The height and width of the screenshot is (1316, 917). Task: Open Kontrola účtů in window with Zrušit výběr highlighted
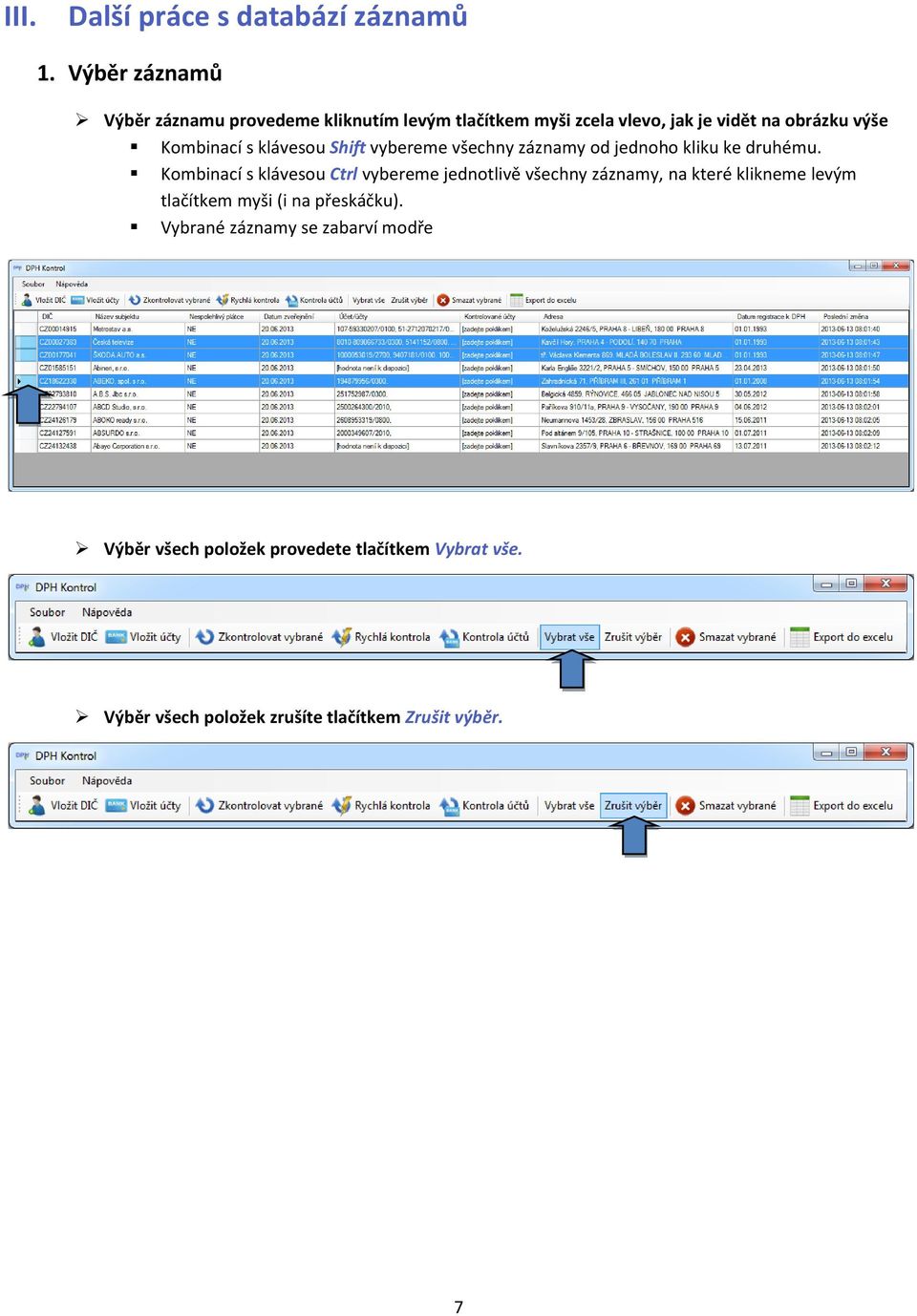[x=485, y=805]
